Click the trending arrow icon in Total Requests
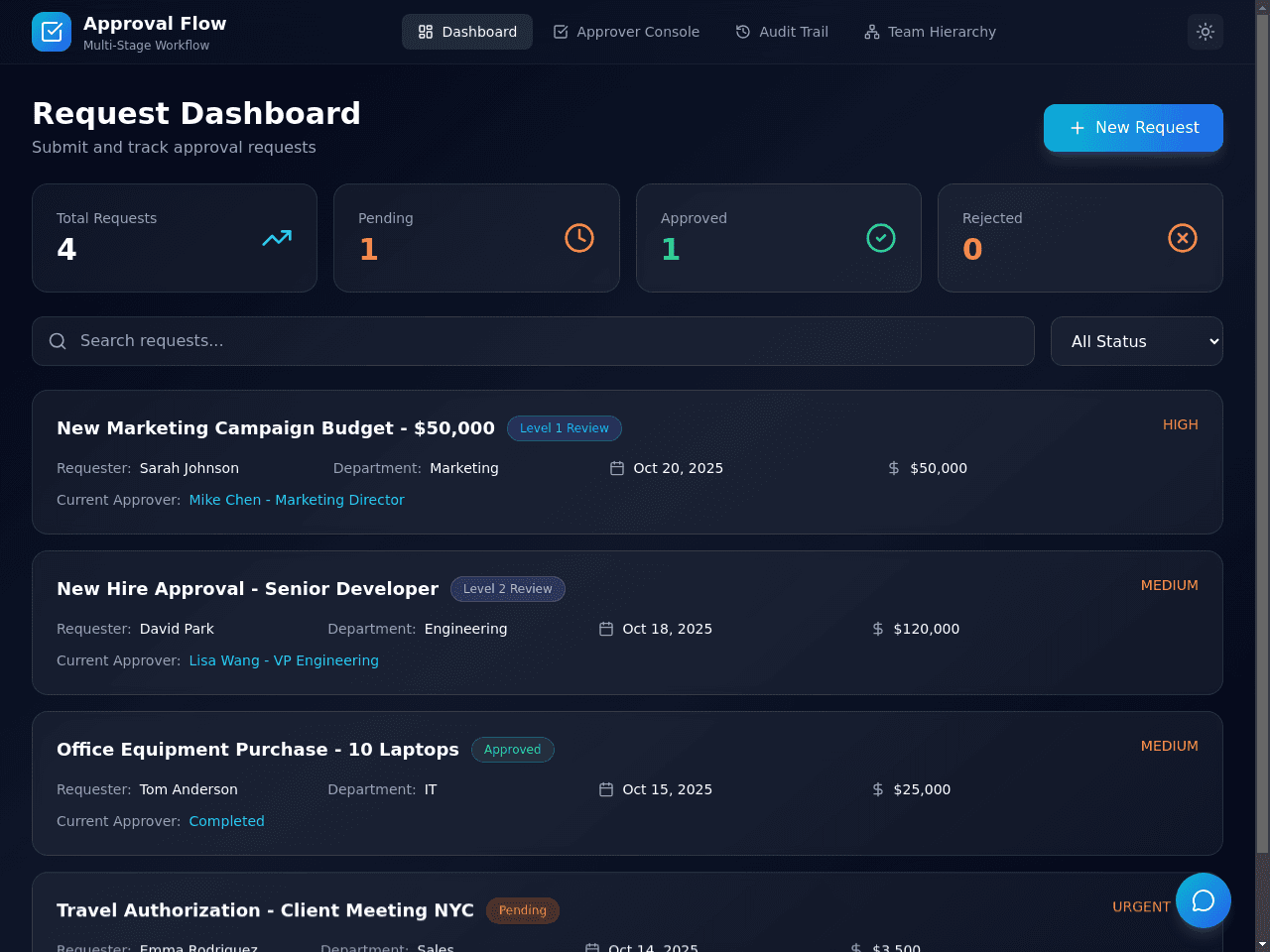The height and width of the screenshot is (952, 1270). (277, 238)
